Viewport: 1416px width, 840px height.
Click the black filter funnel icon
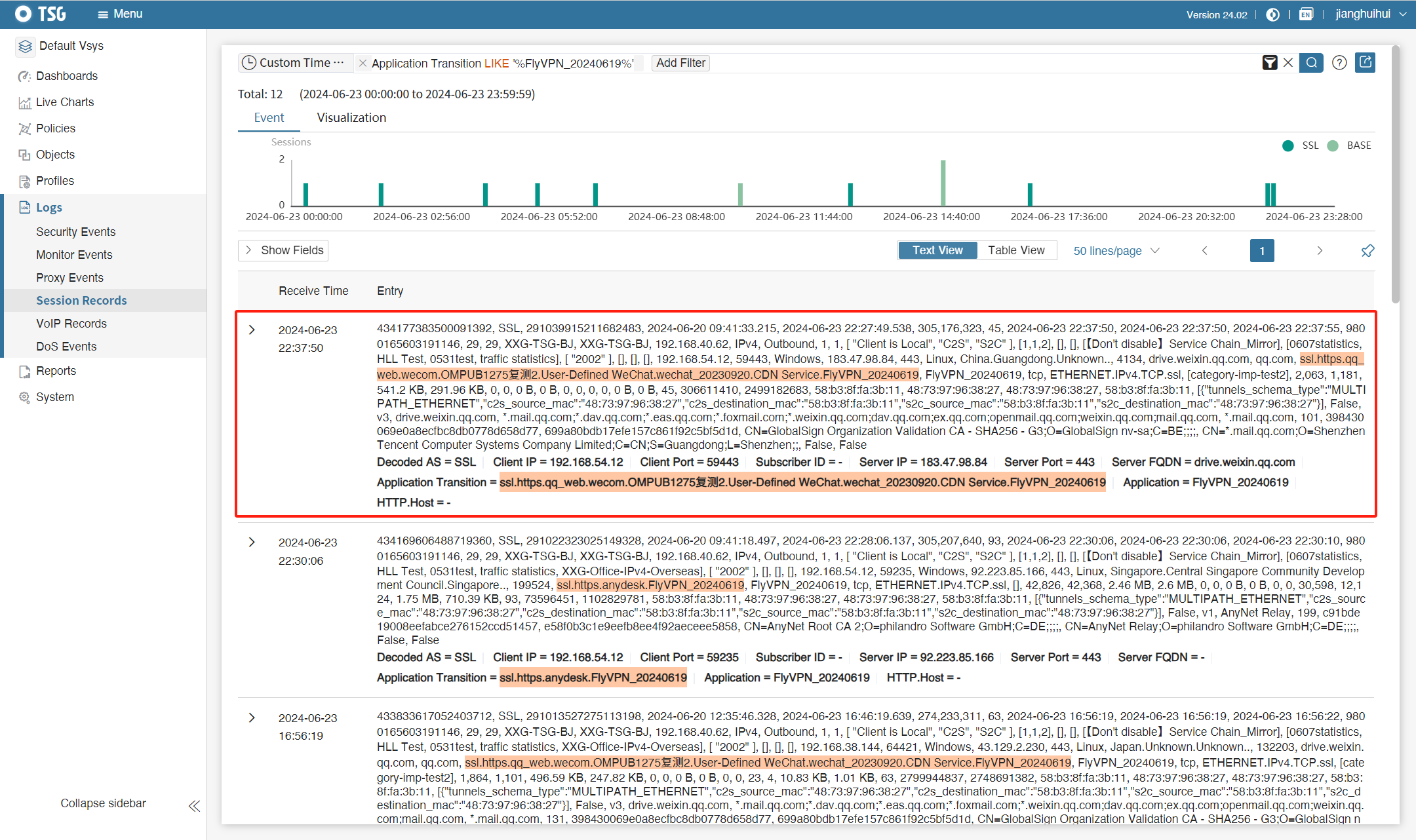[1270, 63]
